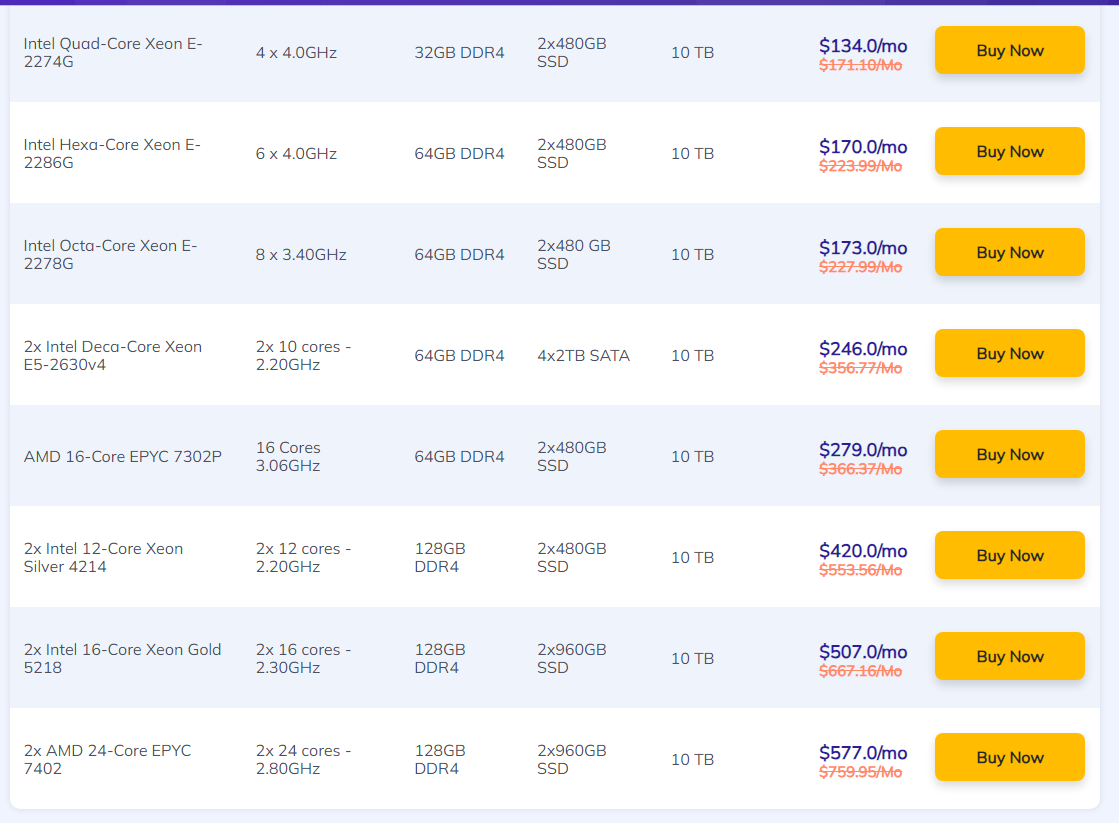Click Buy Now for Xeon Gold 5218
This screenshot has height=823, width=1119.
tap(1009, 657)
